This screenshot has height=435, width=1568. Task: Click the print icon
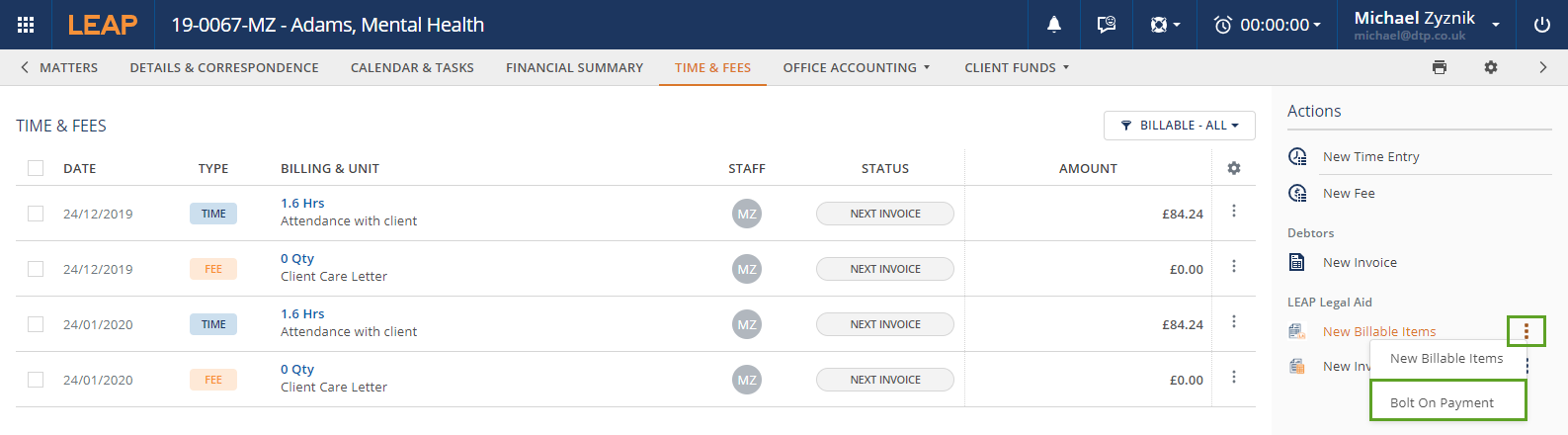1440,67
